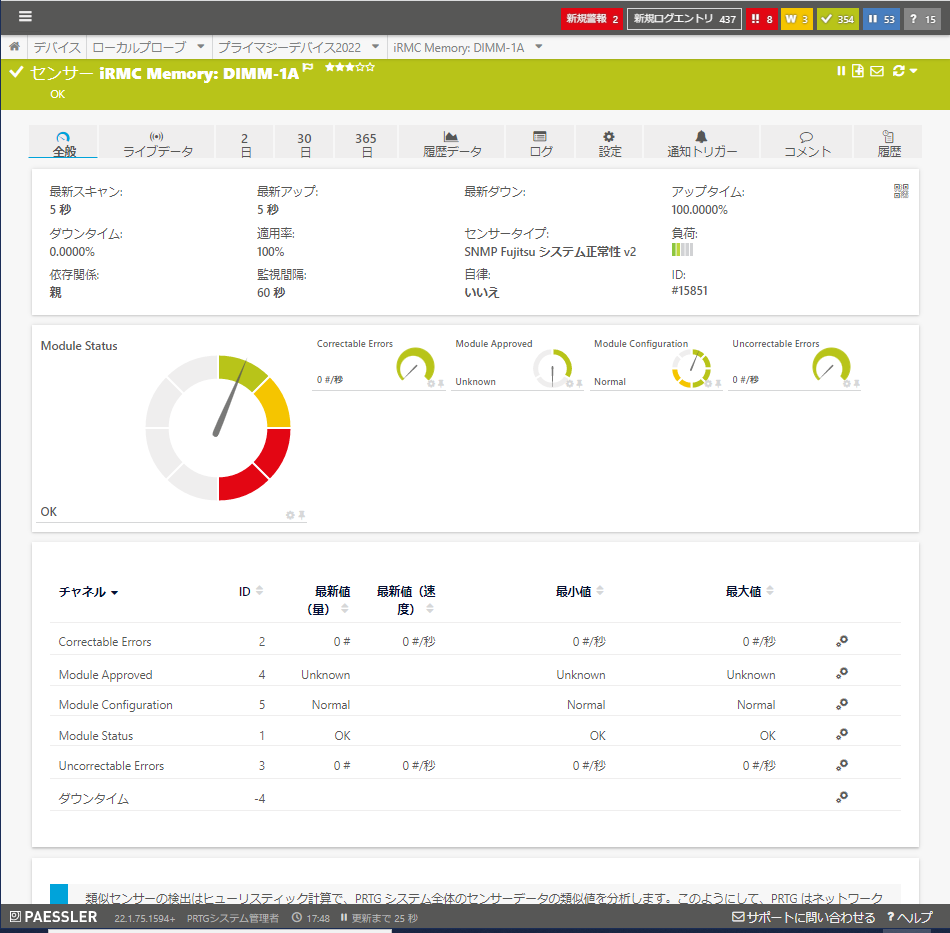The height and width of the screenshot is (933, 950).
Task: Open the QR code icon
Action: 901,191
